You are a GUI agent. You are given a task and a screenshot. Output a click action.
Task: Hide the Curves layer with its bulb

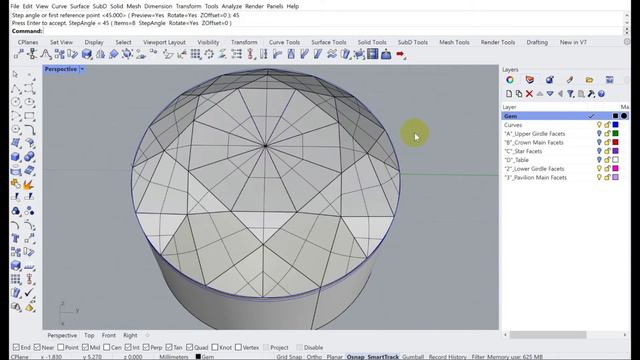[x=599, y=125]
